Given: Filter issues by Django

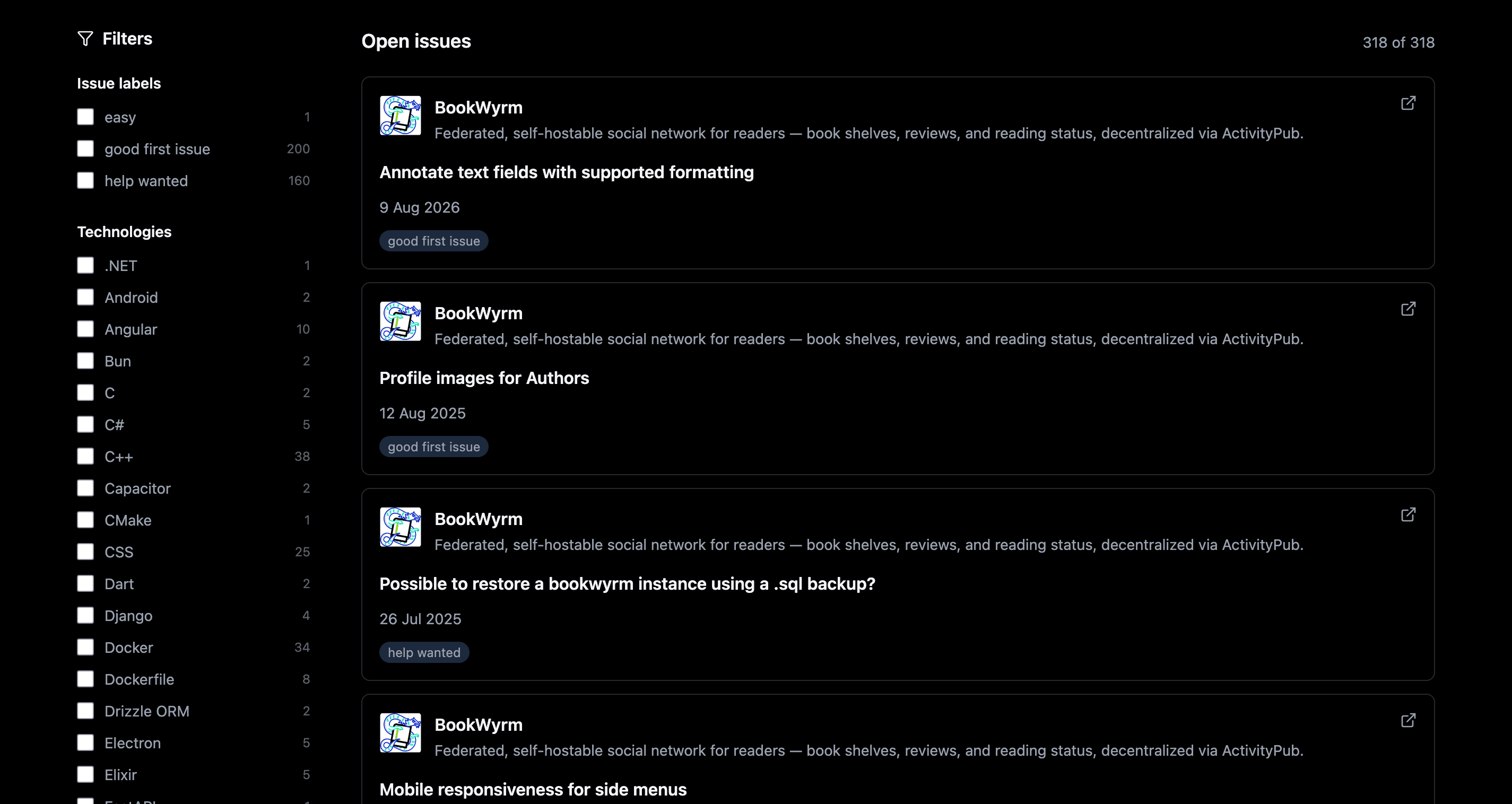Looking at the screenshot, I should (x=86, y=615).
